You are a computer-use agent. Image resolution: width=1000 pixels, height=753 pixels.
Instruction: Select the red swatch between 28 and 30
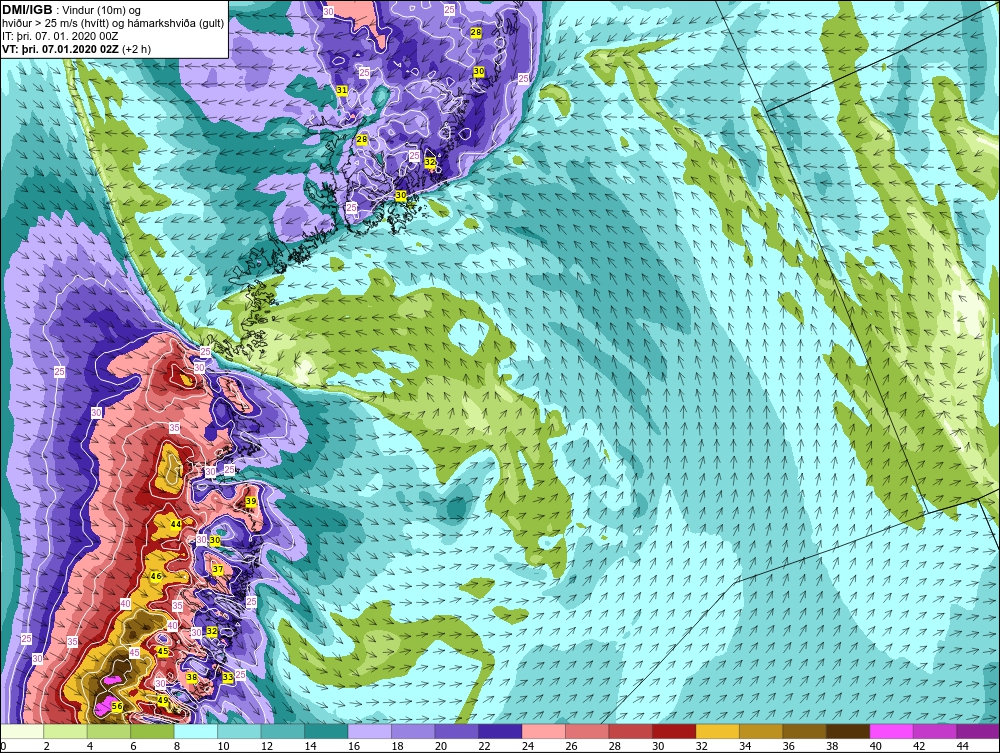click(630, 731)
